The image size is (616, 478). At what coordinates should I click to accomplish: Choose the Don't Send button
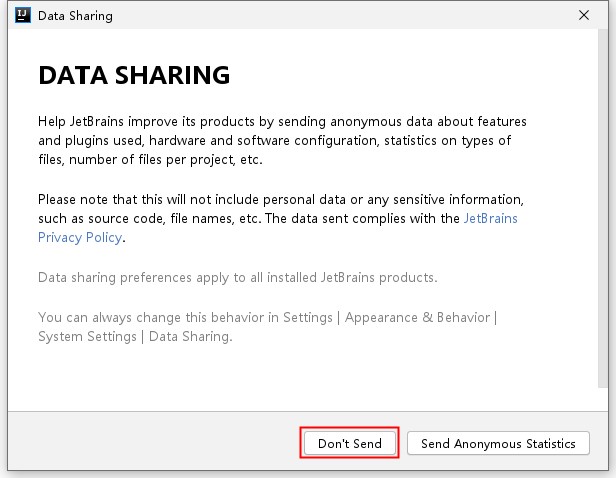pyautogui.click(x=350, y=443)
